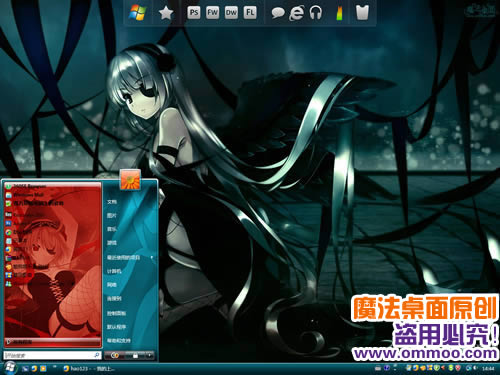Open 默认程序 (Default Programs) in the Start menu
Screen dimensions: 500x375
[x=116, y=327]
